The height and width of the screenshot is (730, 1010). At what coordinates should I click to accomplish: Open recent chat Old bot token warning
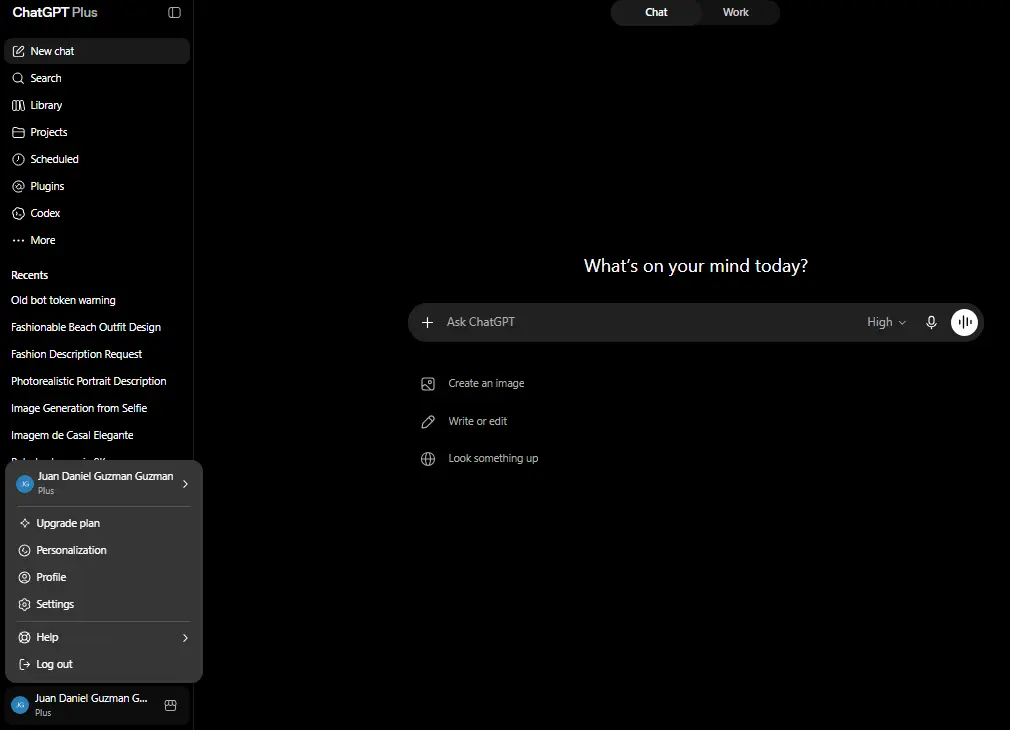[x=63, y=300]
